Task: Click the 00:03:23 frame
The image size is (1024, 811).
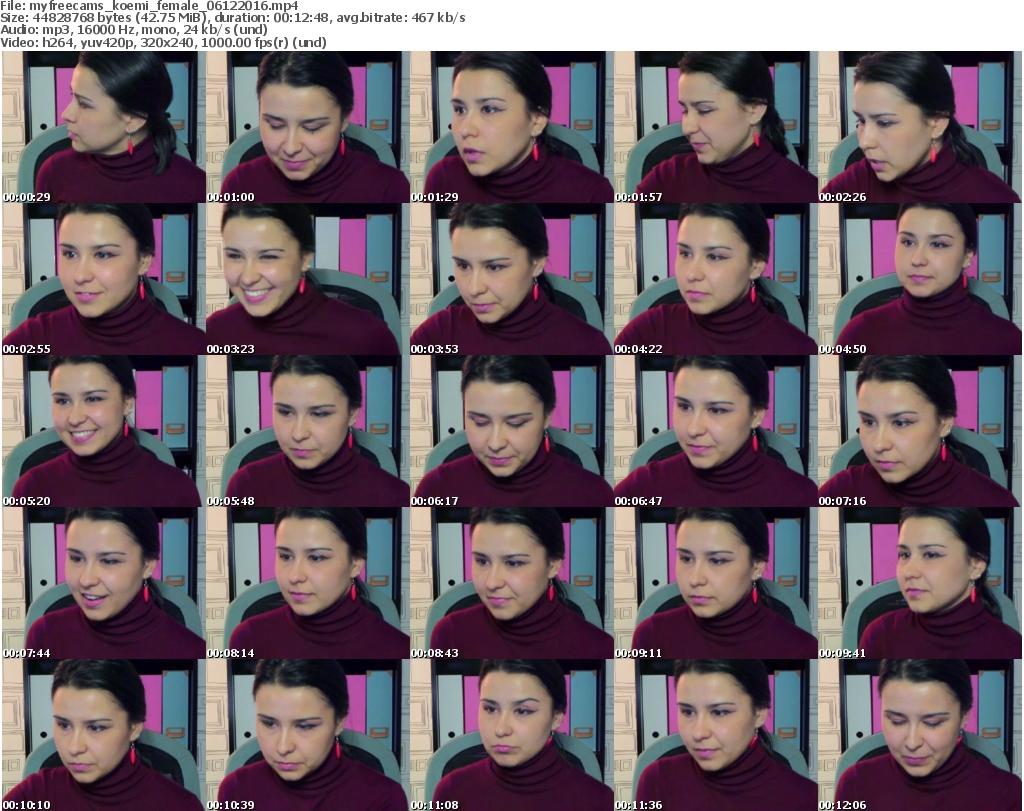Action: 308,279
